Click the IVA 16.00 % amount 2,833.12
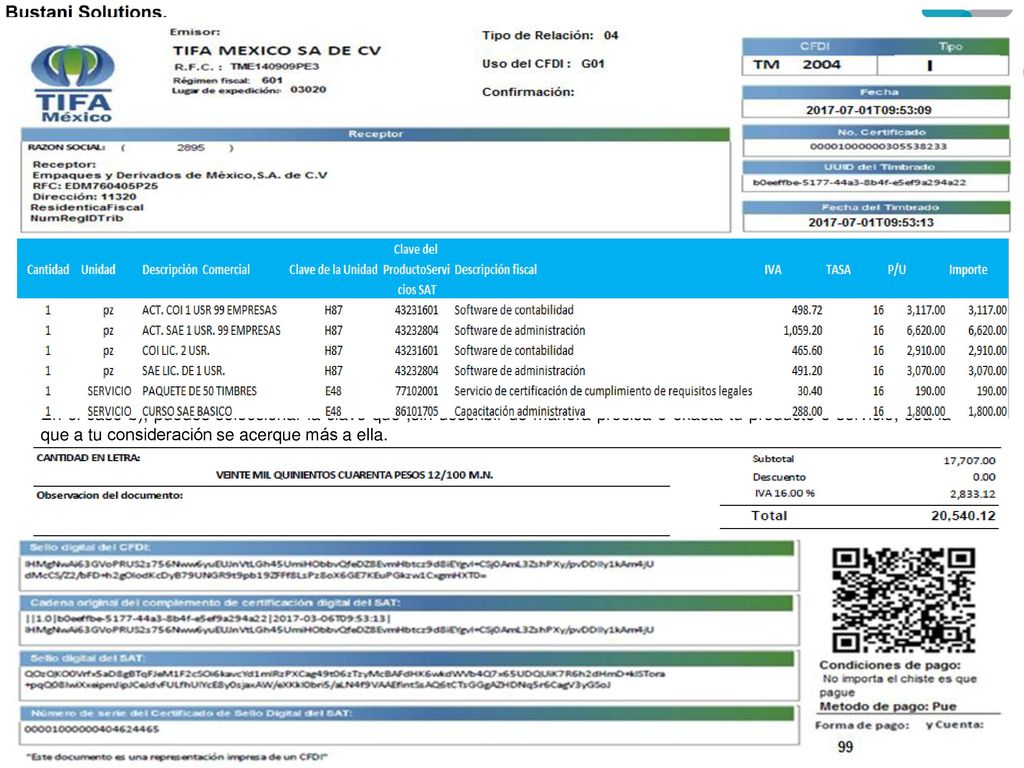This screenshot has height=768, width=1024. coord(972,494)
